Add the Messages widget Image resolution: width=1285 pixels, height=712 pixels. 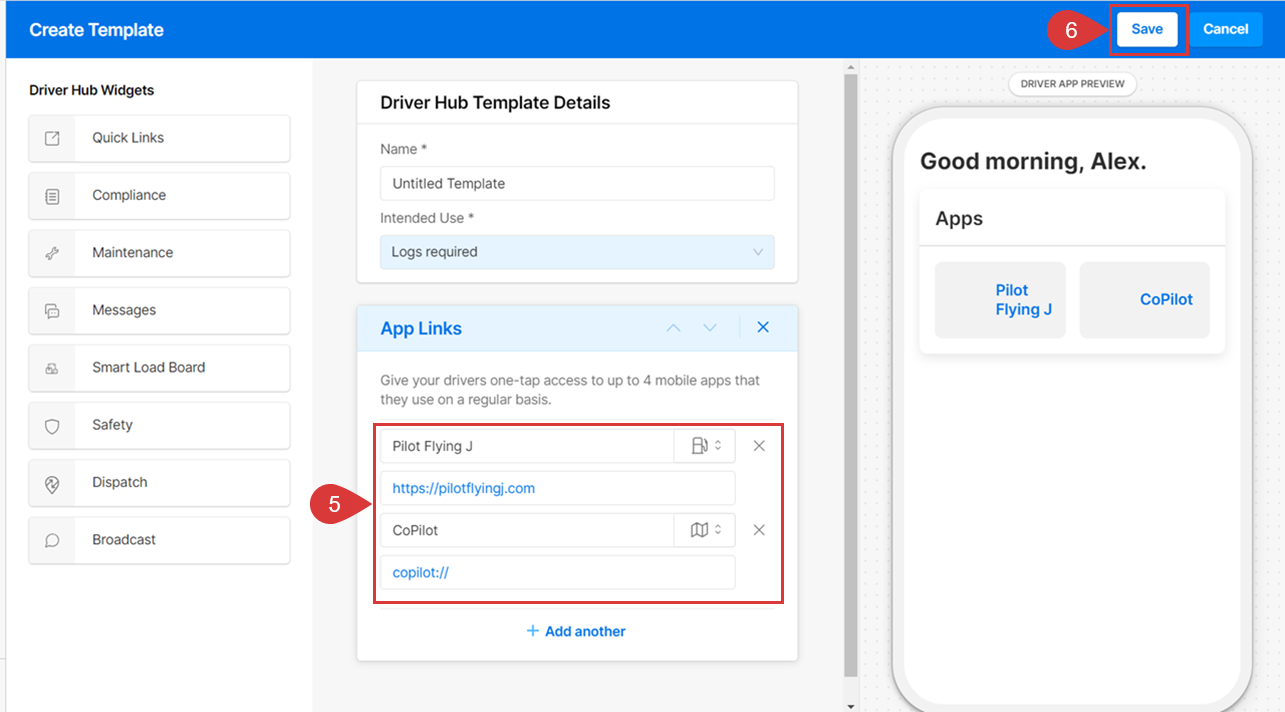coord(159,311)
